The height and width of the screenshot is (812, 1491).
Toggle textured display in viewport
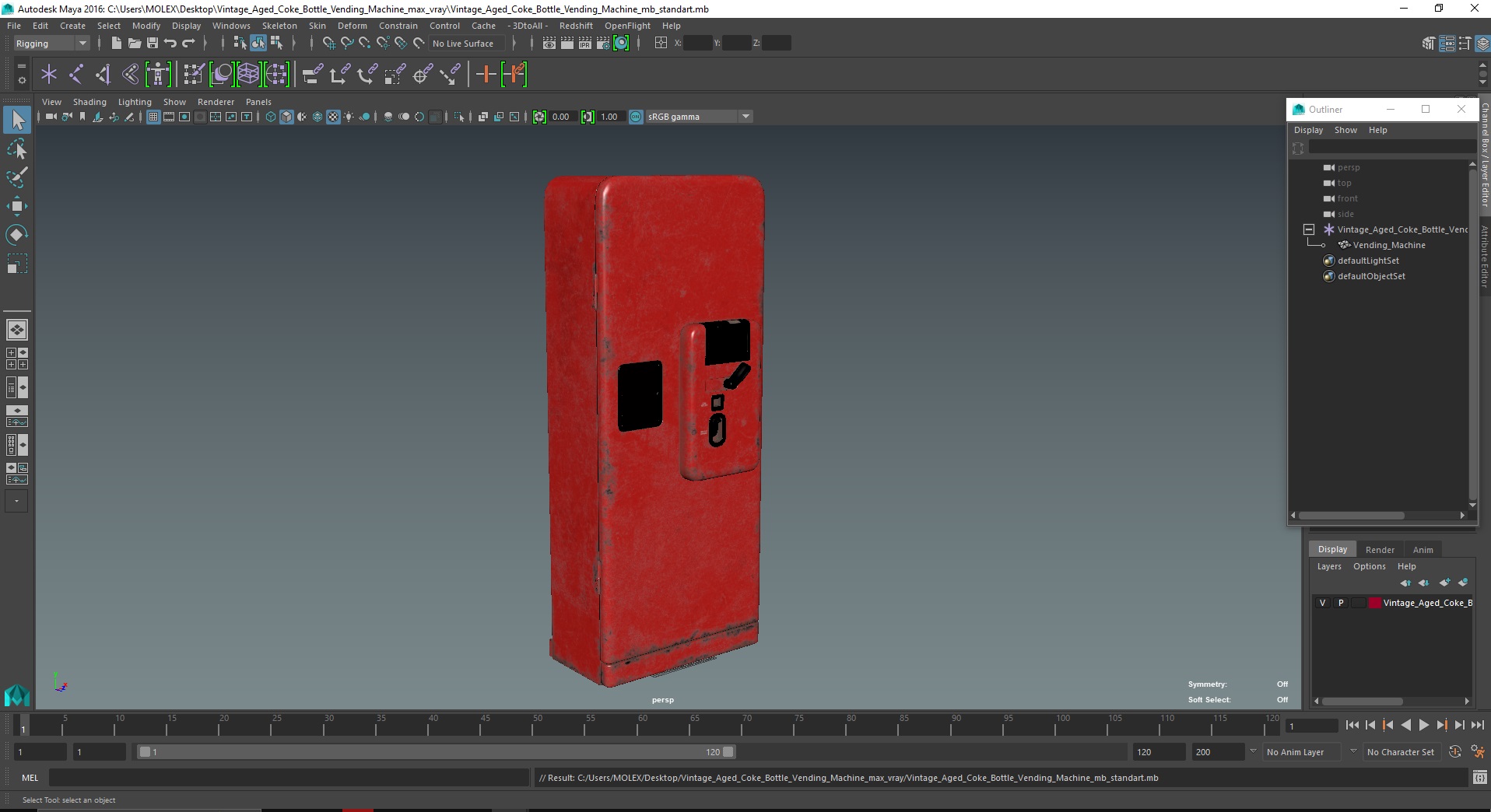(333, 117)
